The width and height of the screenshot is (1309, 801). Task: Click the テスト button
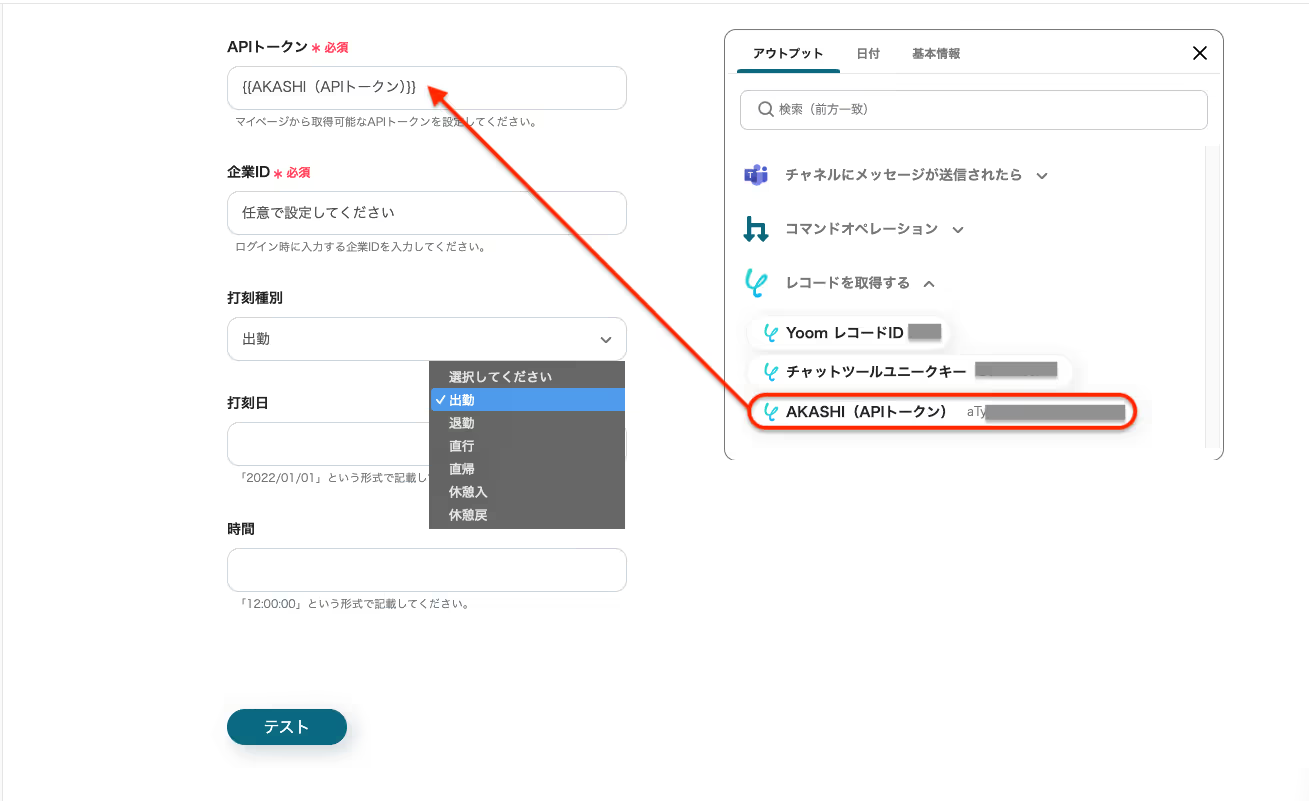coord(287,727)
